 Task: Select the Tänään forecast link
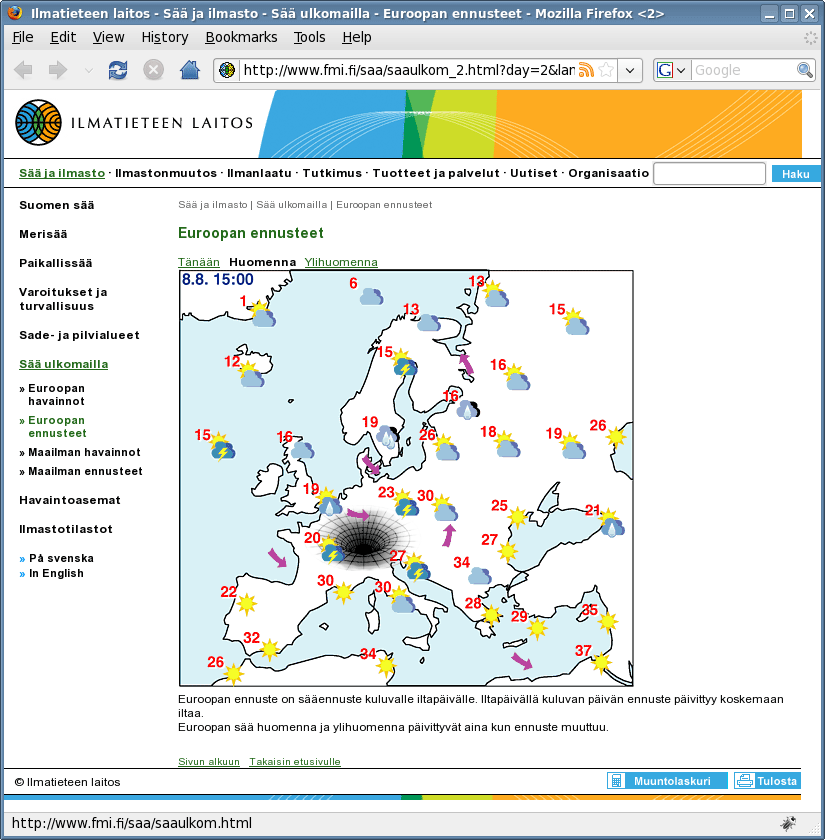[199, 262]
